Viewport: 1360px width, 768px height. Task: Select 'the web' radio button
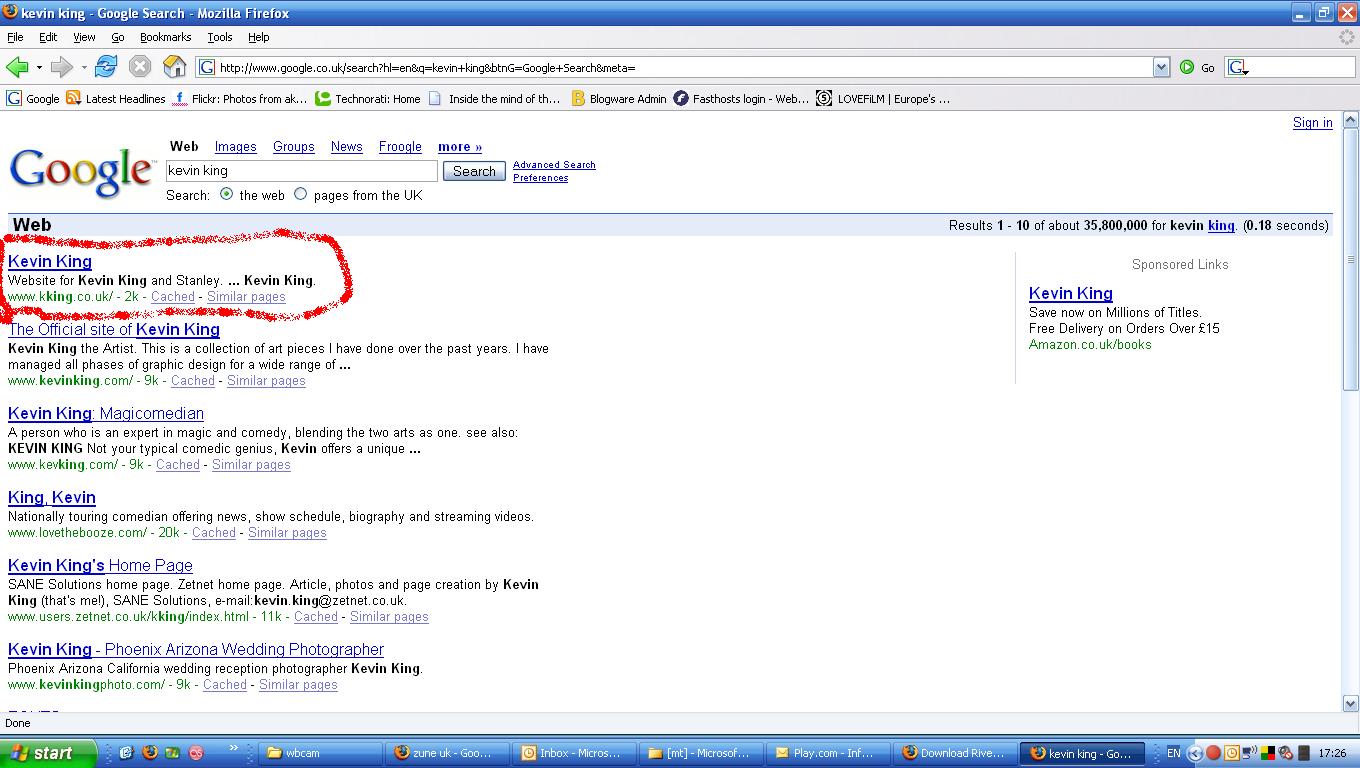227,194
